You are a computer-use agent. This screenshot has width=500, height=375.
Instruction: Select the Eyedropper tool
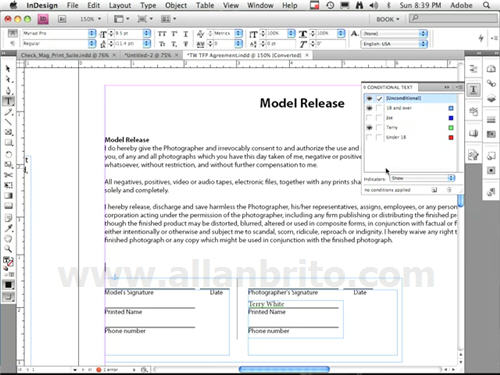pos(8,228)
